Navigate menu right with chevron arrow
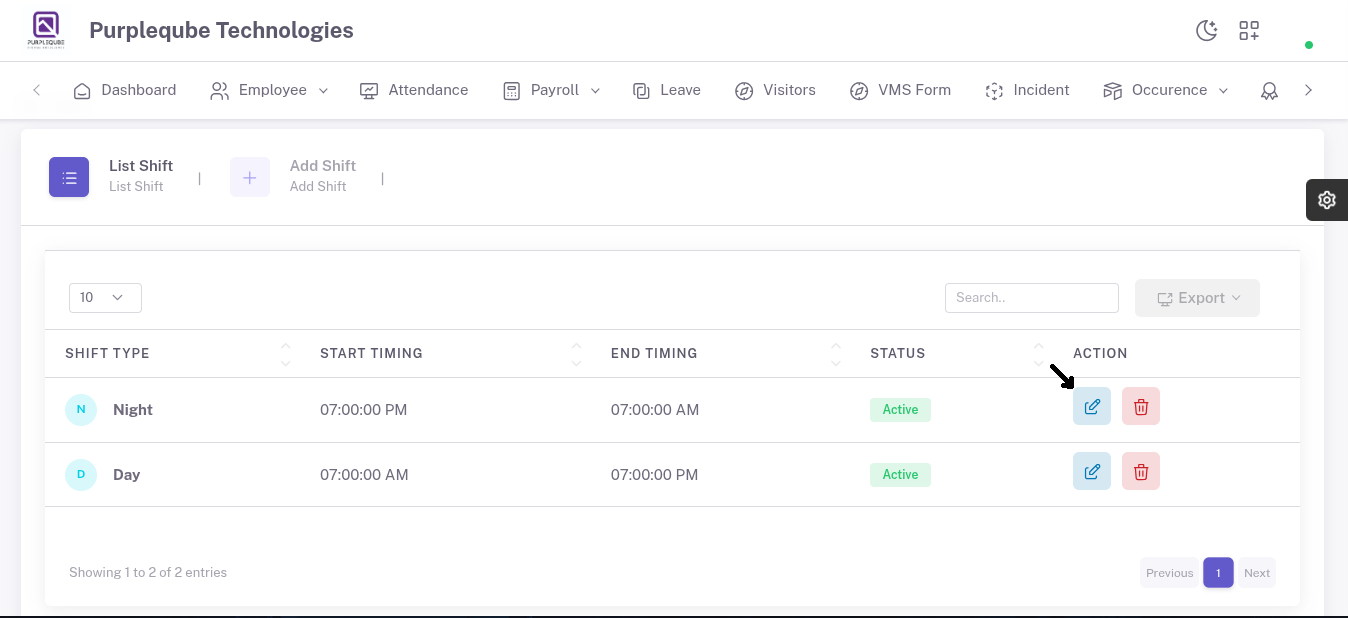Screen dimensions: 1348x618 [1308, 90]
